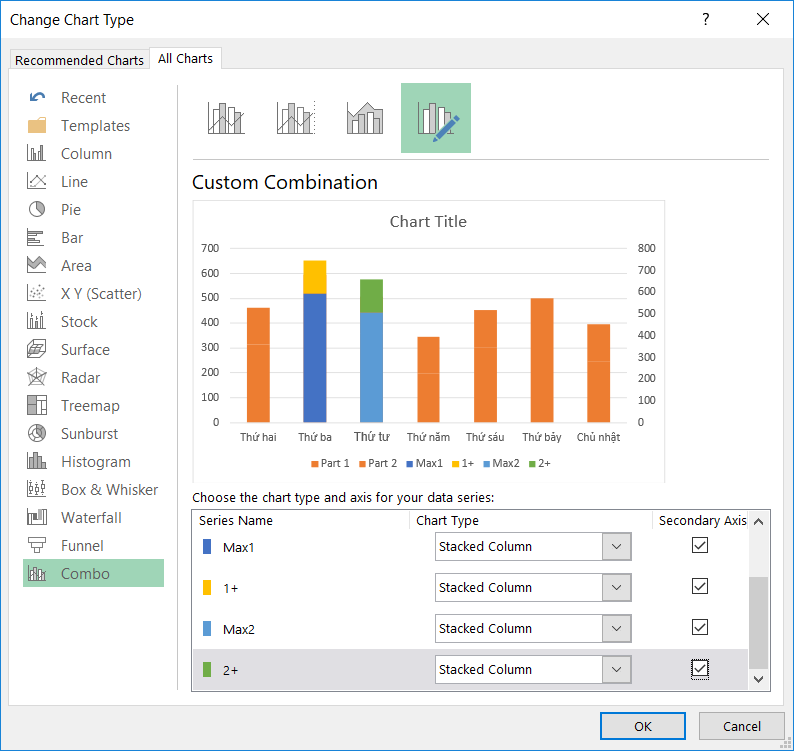794x751 pixels.
Task: Select the Stacked Area - Clustered Column icon
Action: pyautogui.click(x=365, y=118)
